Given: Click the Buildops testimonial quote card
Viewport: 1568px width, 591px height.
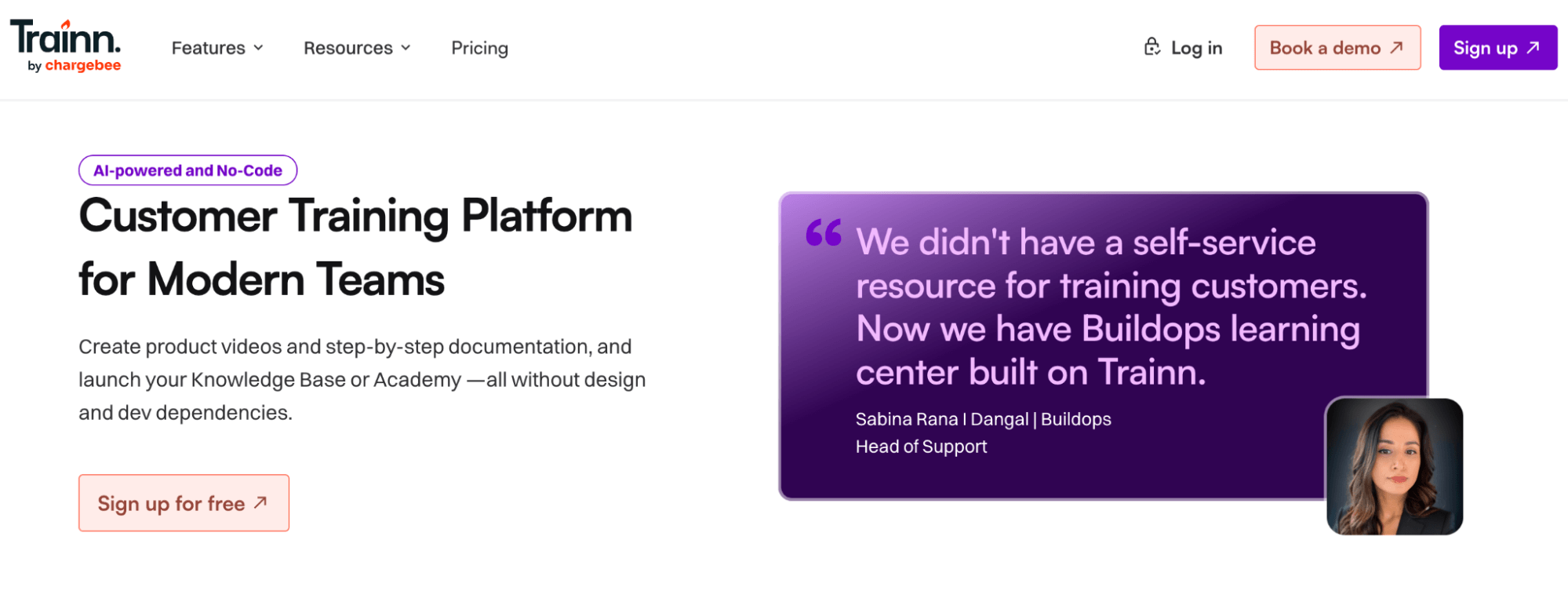Looking at the screenshot, I should pos(1103,345).
